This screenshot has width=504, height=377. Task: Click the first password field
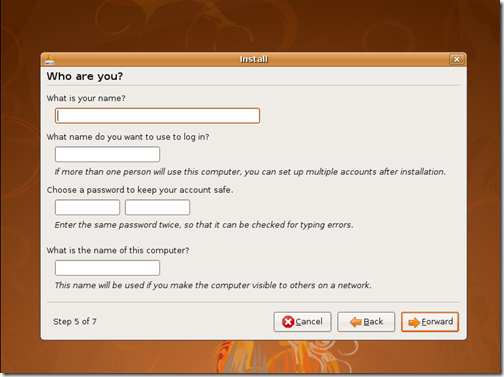pyautogui.click(x=87, y=207)
